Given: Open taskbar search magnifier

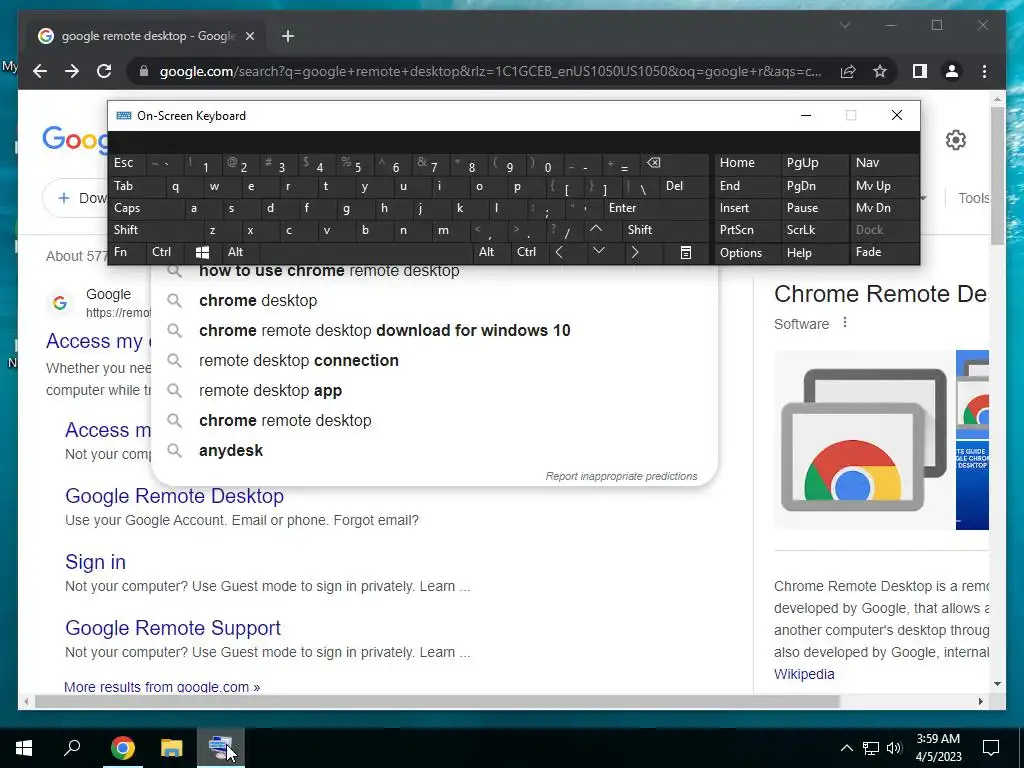Looking at the screenshot, I should coord(72,748).
